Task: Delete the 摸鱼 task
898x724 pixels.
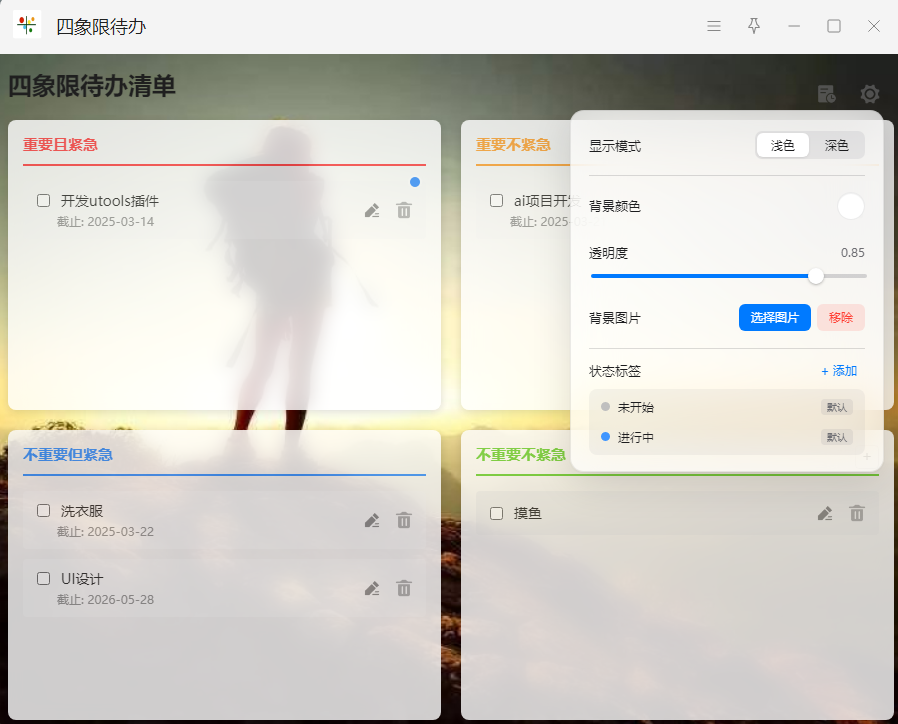Action: click(x=857, y=514)
